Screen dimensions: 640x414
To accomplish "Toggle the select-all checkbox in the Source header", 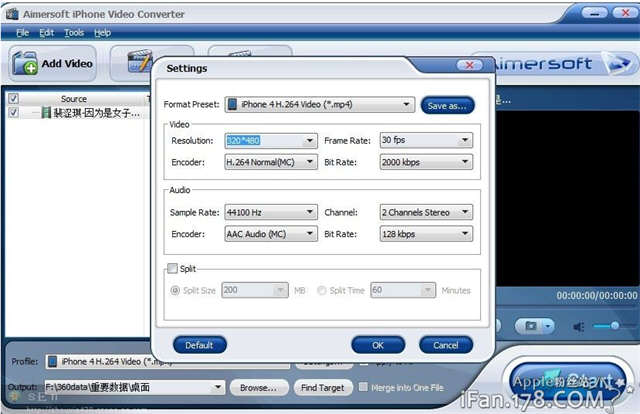I will (13, 99).
